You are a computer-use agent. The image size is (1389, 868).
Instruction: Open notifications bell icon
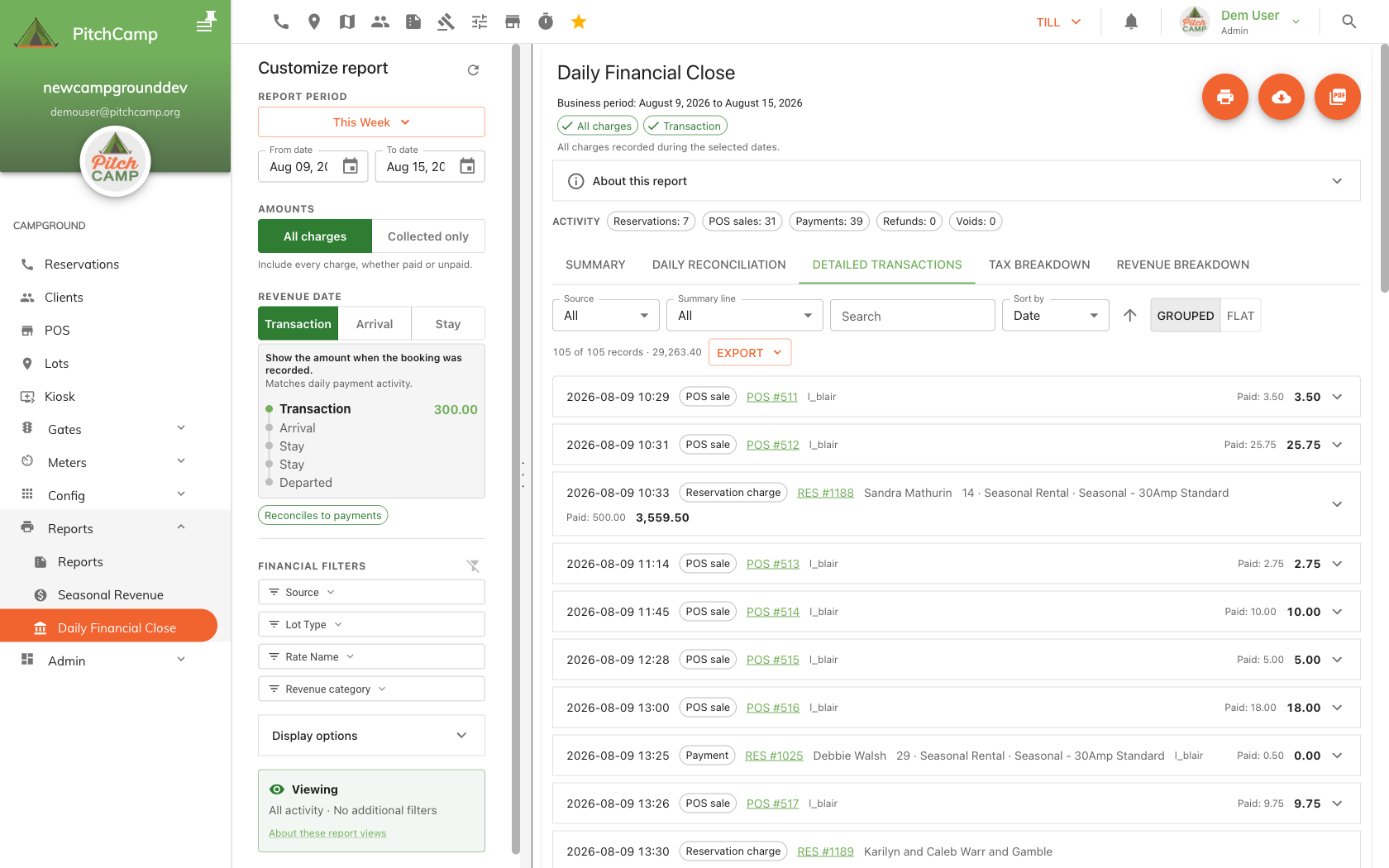coord(1131,21)
